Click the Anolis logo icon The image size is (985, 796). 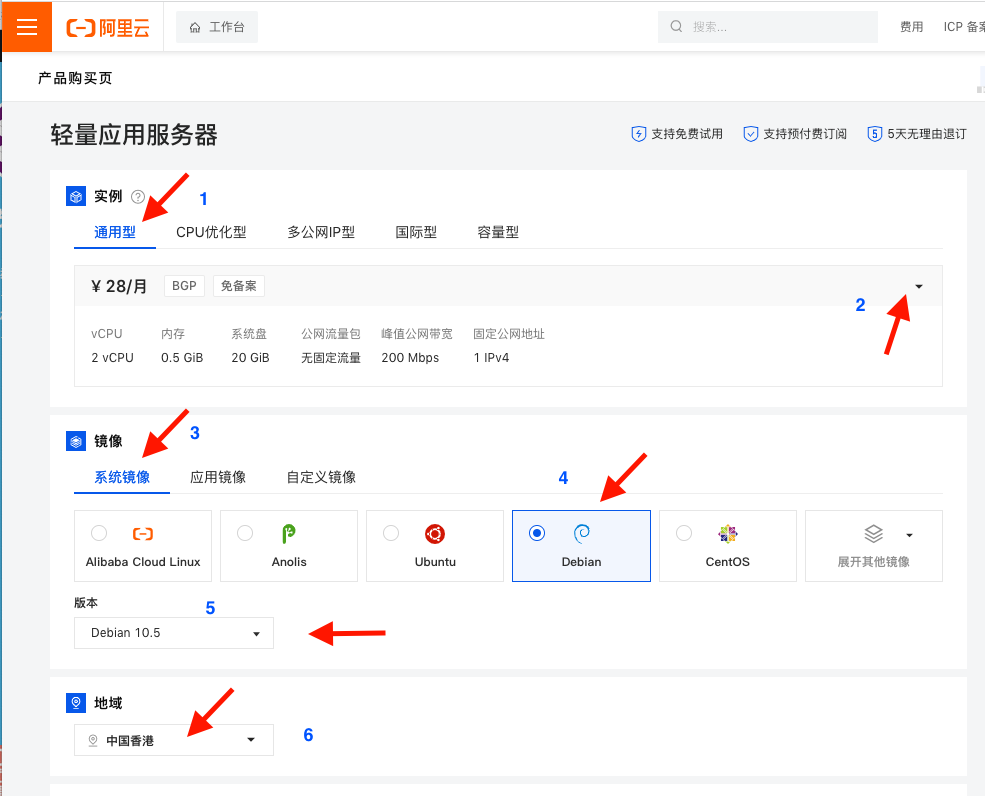tap(289, 534)
